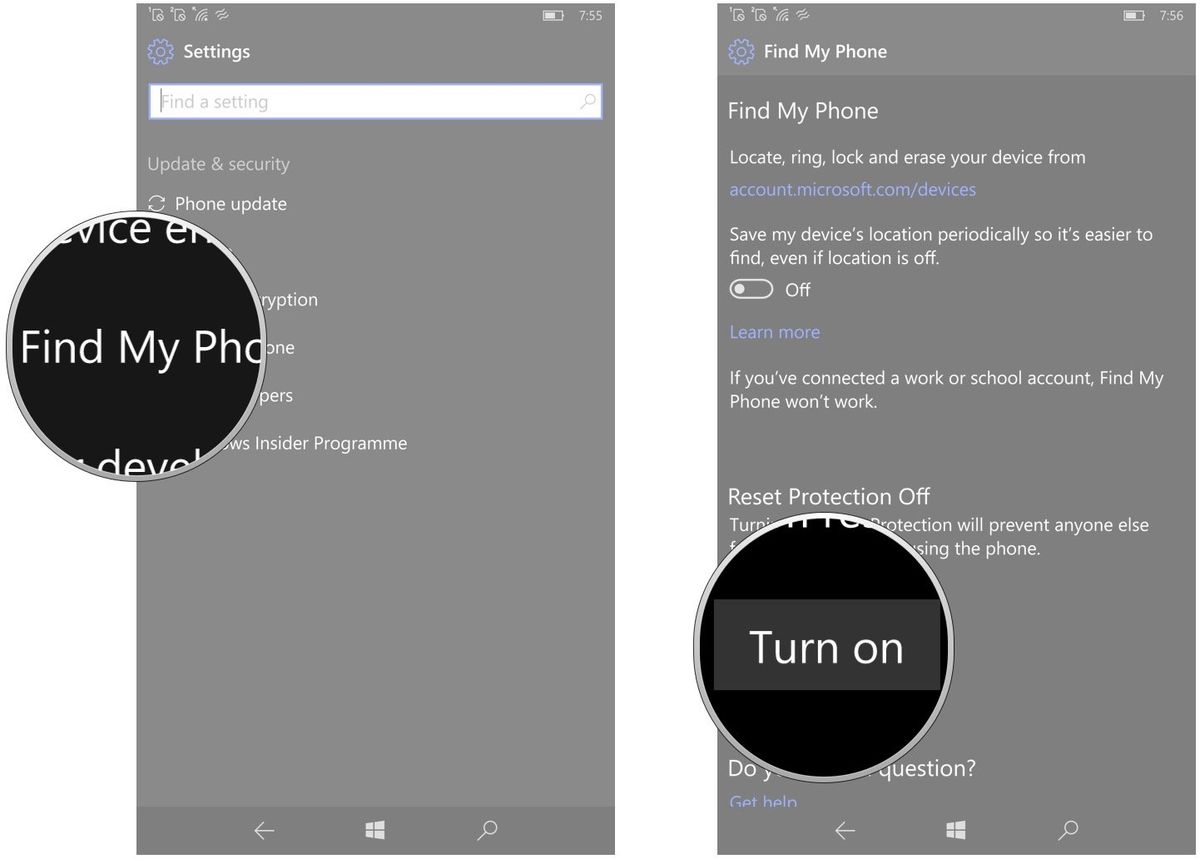Click the Get help link
The image size is (1200, 859).
click(763, 801)
